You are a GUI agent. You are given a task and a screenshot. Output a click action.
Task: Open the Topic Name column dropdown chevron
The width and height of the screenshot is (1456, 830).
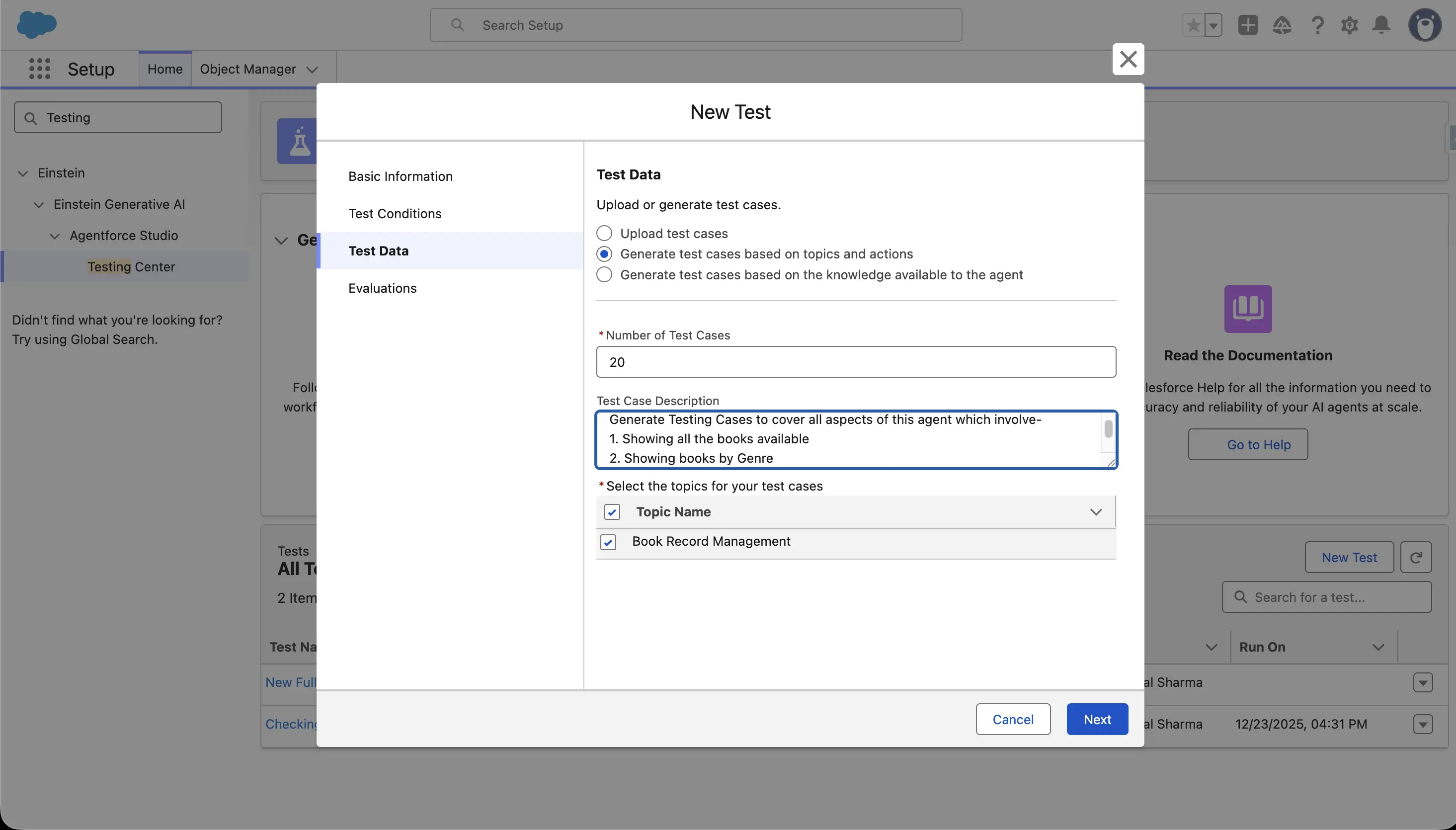pos(1095,512)
